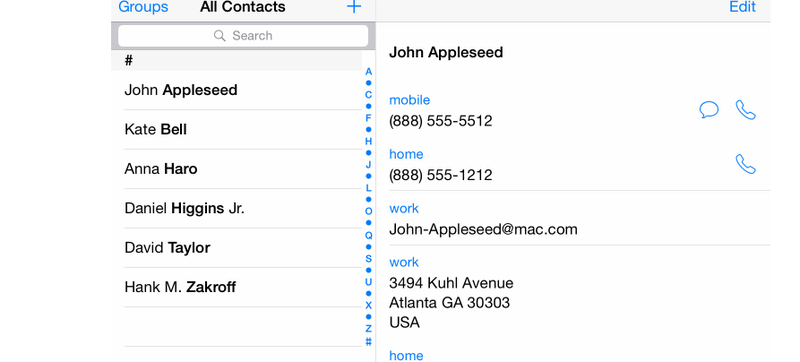800x362 pixels.
Task: Select Anna Haro in contact list
Action: 243,169
